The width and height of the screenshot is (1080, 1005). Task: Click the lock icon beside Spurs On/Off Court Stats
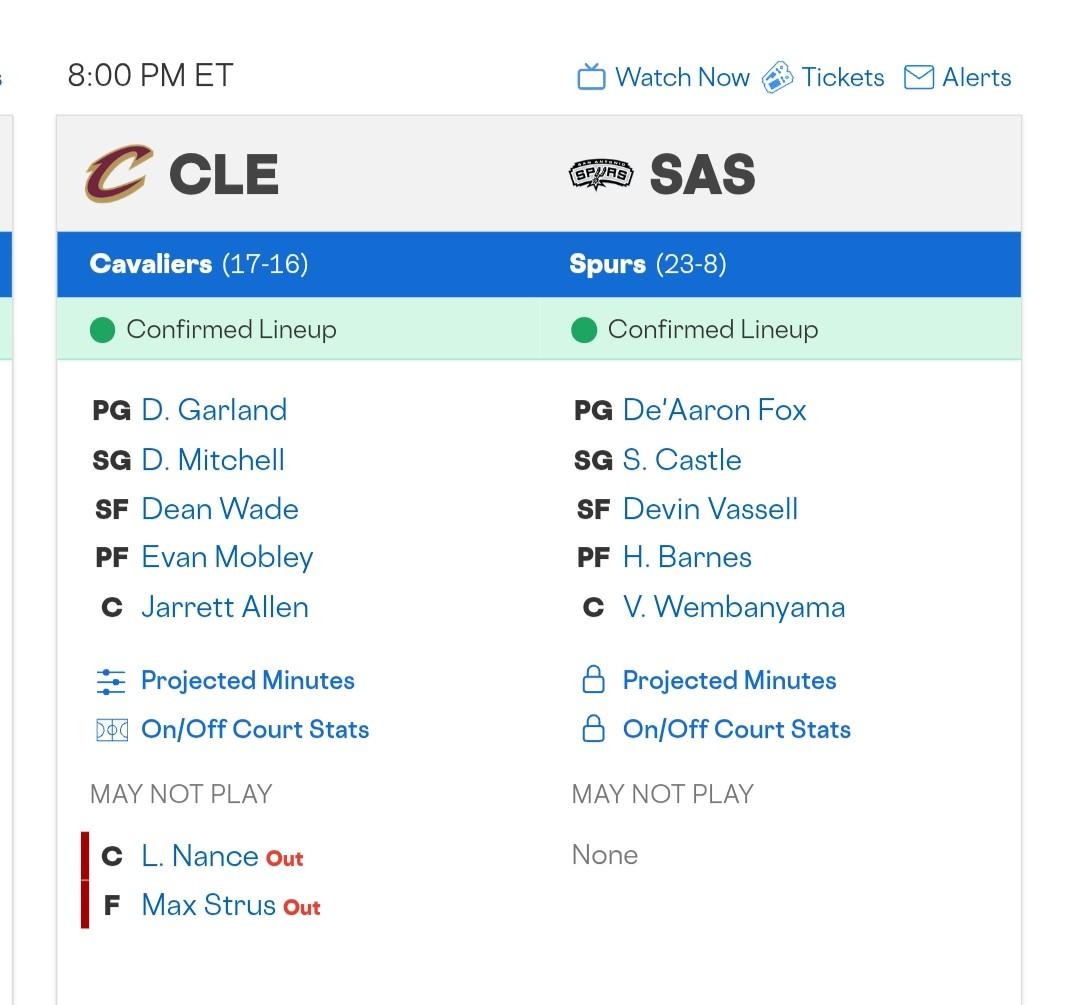tap(593, 730)
